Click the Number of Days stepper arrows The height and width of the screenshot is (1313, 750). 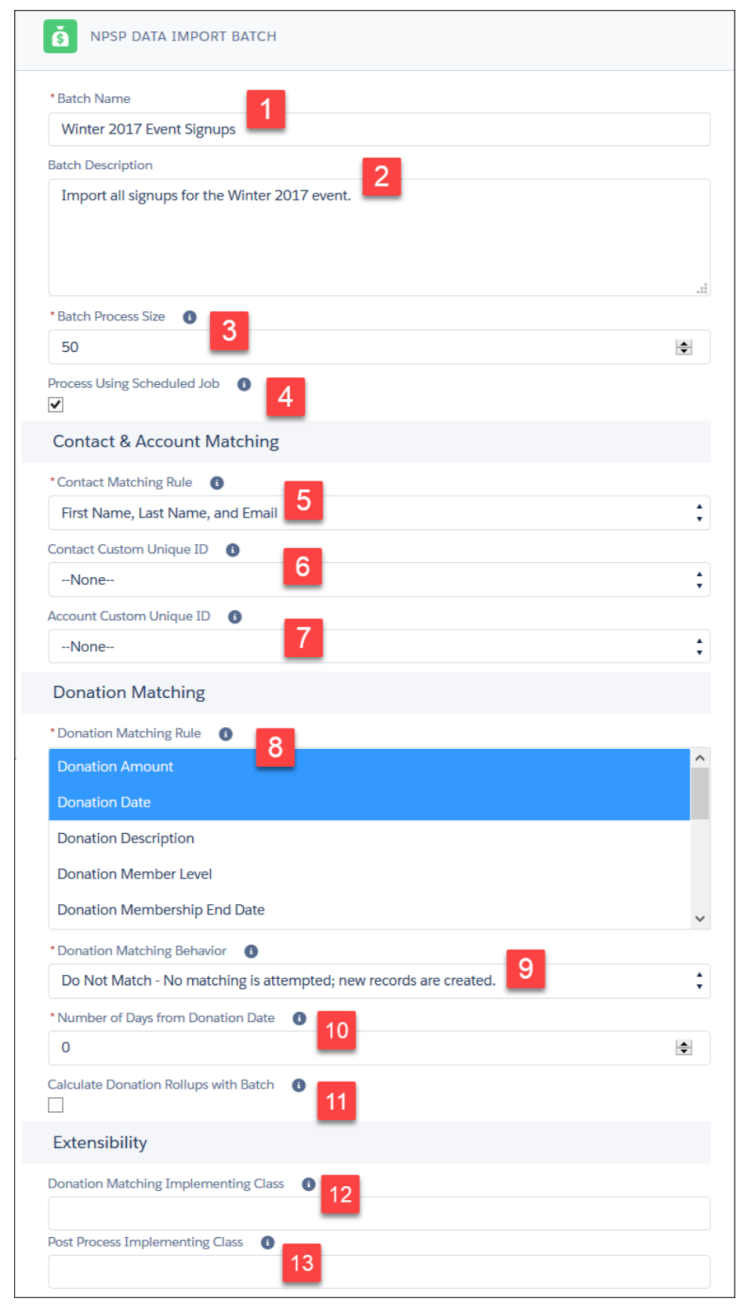tap(684, 1048)
